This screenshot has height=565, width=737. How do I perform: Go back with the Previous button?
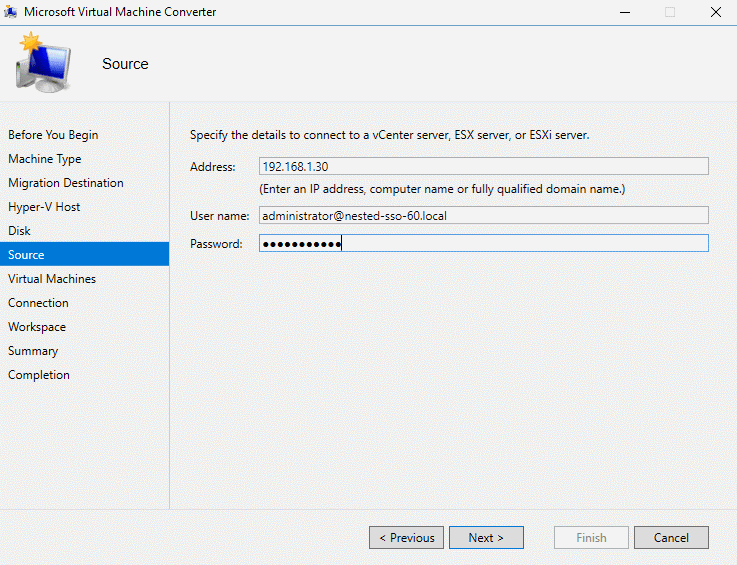click(x=406, y=537)
